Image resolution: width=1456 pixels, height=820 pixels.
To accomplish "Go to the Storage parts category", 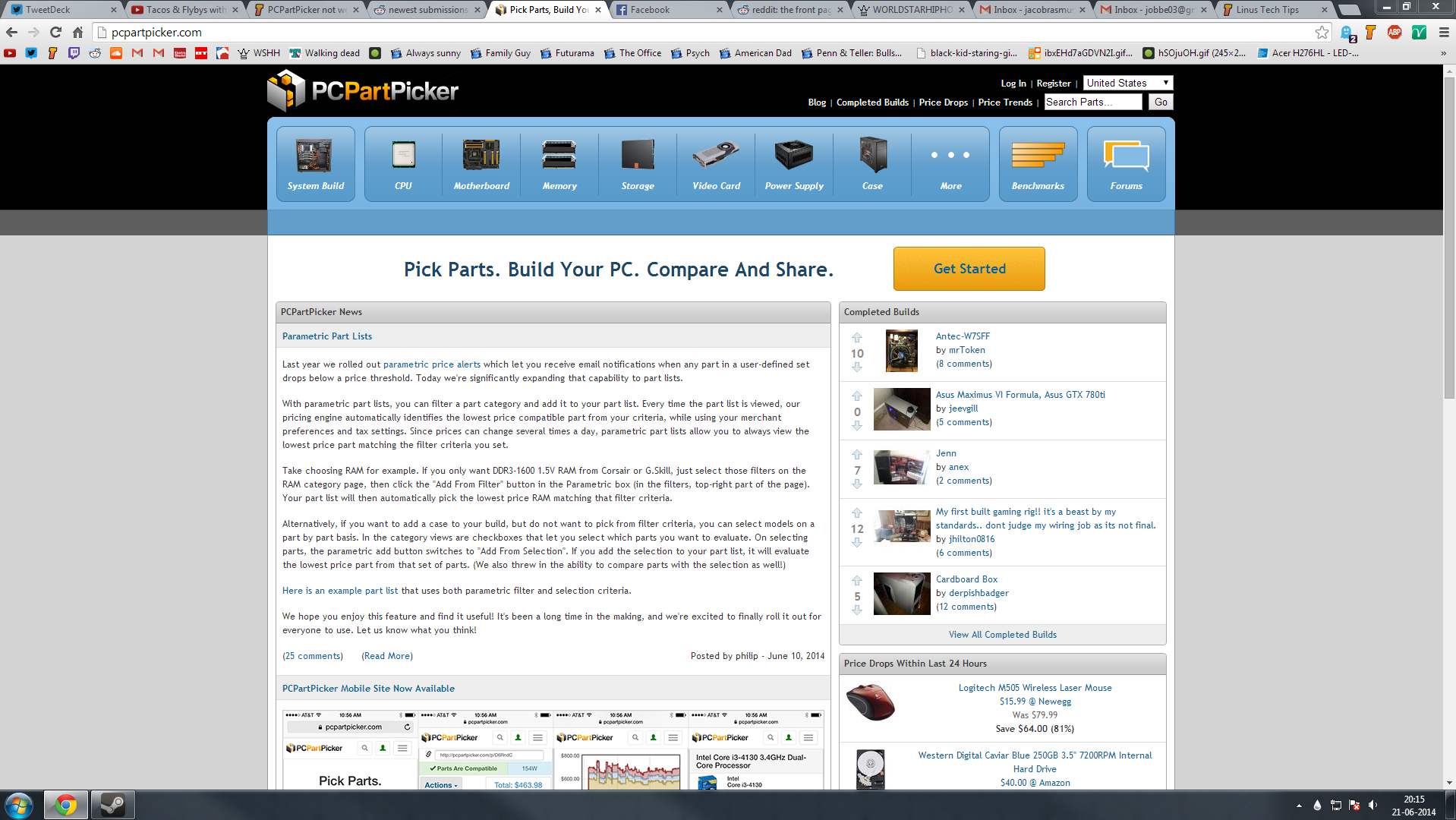I will pyautogui.click(x=638, y=164).
